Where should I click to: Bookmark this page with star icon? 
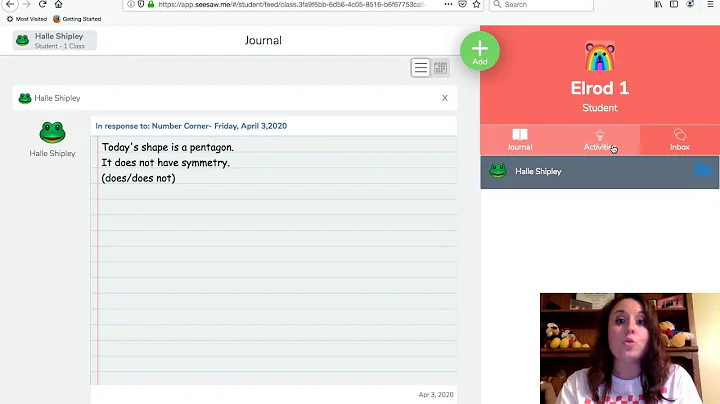[x=477, y=4]
